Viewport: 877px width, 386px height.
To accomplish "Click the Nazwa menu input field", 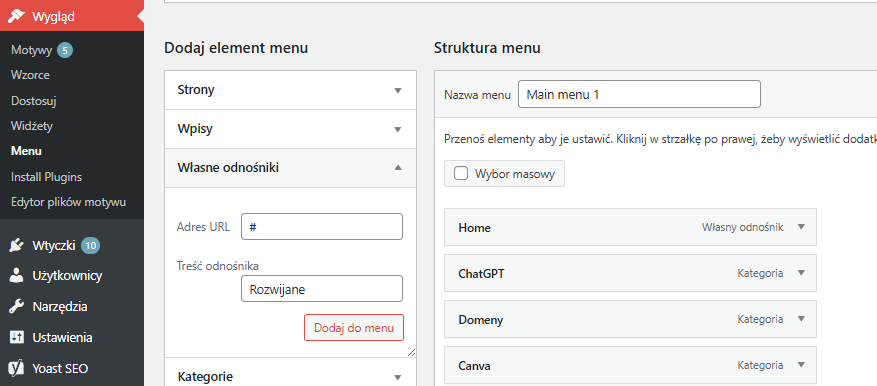I will [x=639, y=94].
